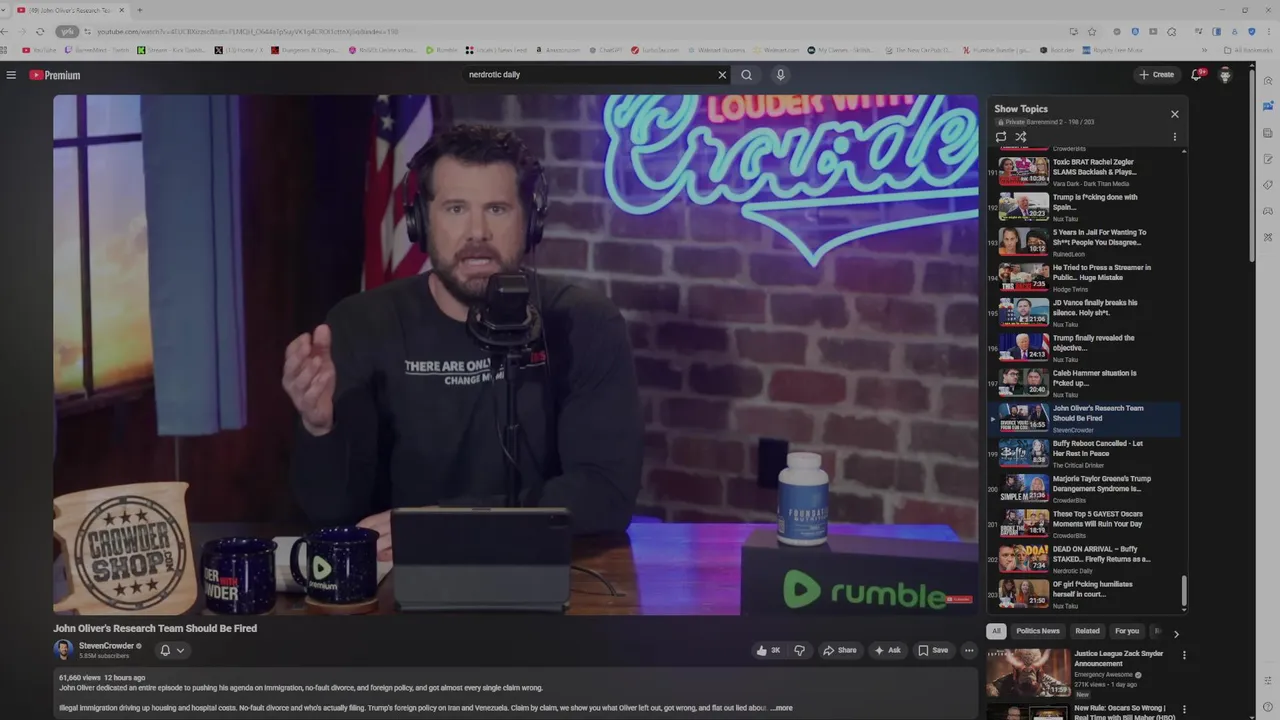Click the Ask button
This screenshot has width=1280, height=720.
tap(887, 650)
